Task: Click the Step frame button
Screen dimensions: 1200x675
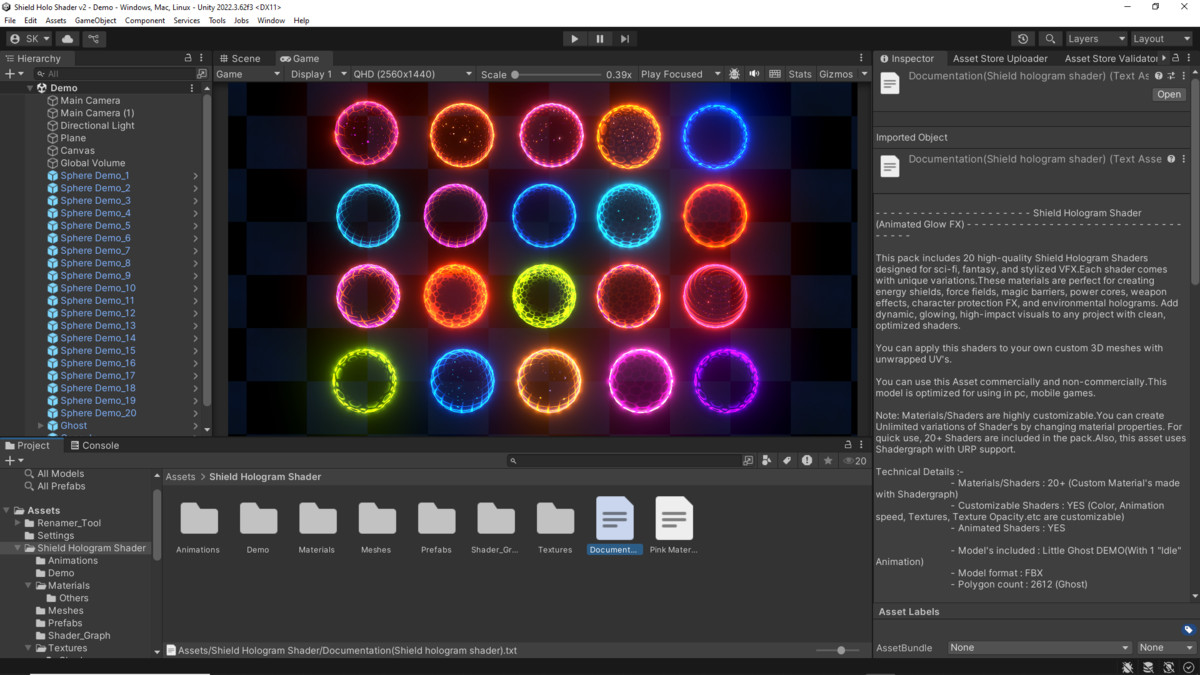Action: (624, 38)
